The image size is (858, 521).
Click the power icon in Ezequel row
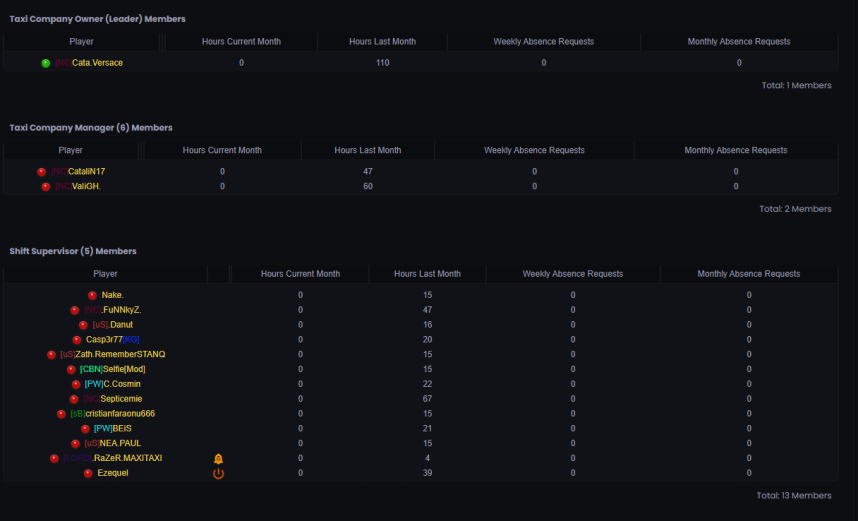(x=218, y=473)
